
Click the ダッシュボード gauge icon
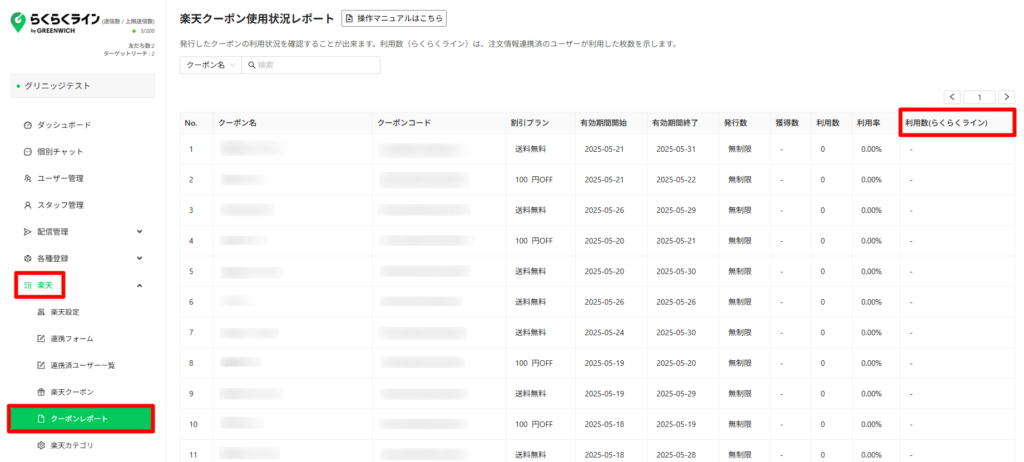[x=27, y=125]
